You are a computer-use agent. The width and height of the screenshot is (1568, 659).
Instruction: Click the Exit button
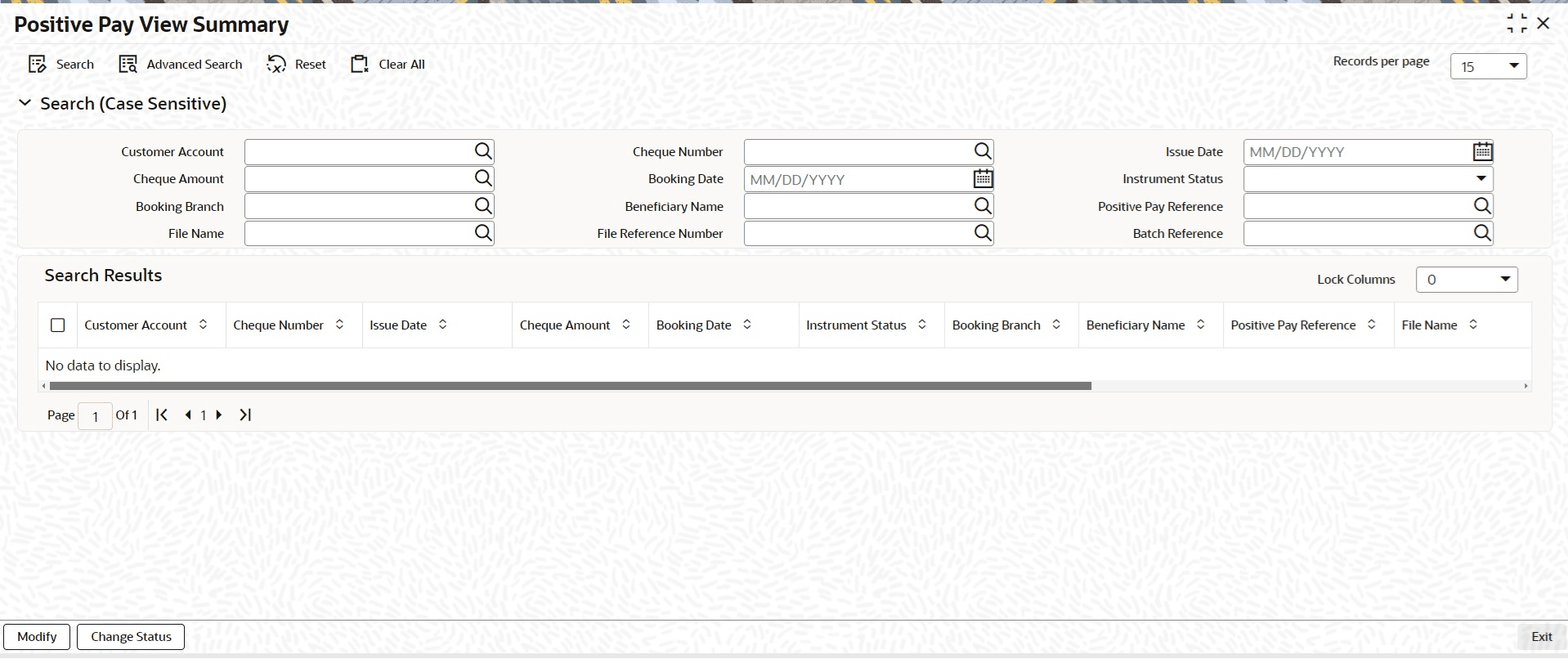pyautogui.click(x=1542, y=637)
